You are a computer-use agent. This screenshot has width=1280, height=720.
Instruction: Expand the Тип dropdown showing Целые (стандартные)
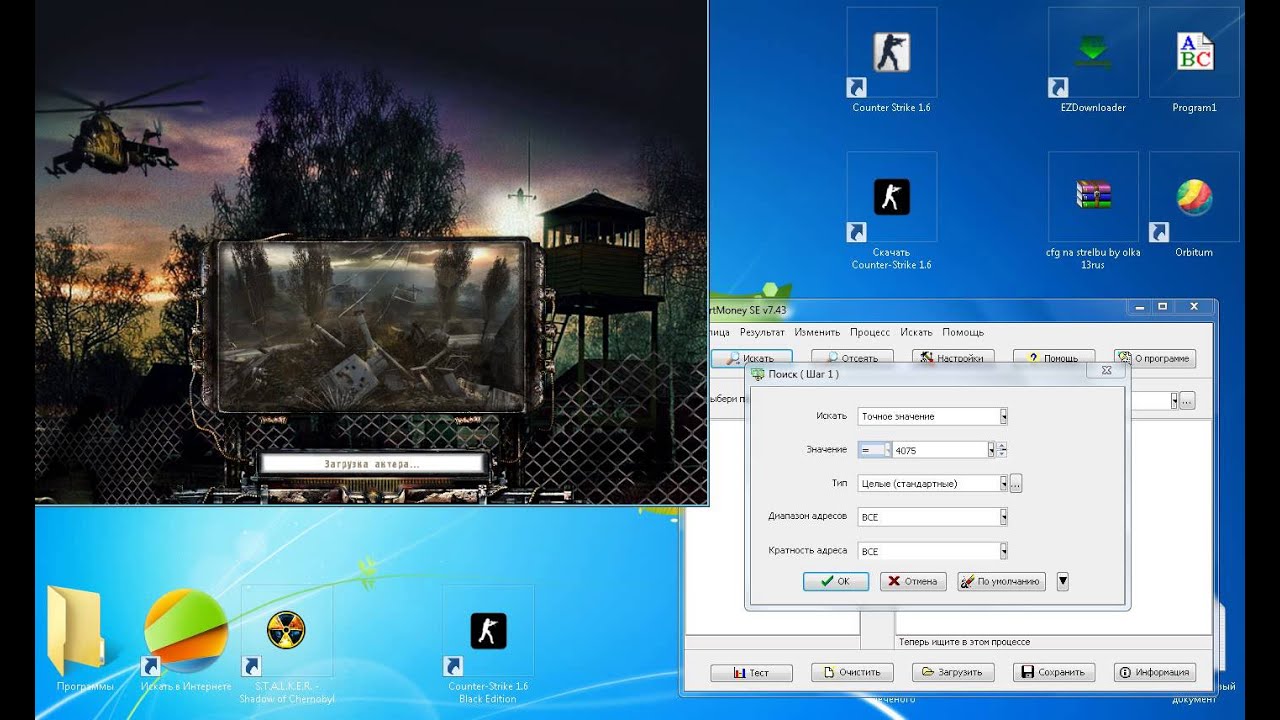[x=1003, y=484]
